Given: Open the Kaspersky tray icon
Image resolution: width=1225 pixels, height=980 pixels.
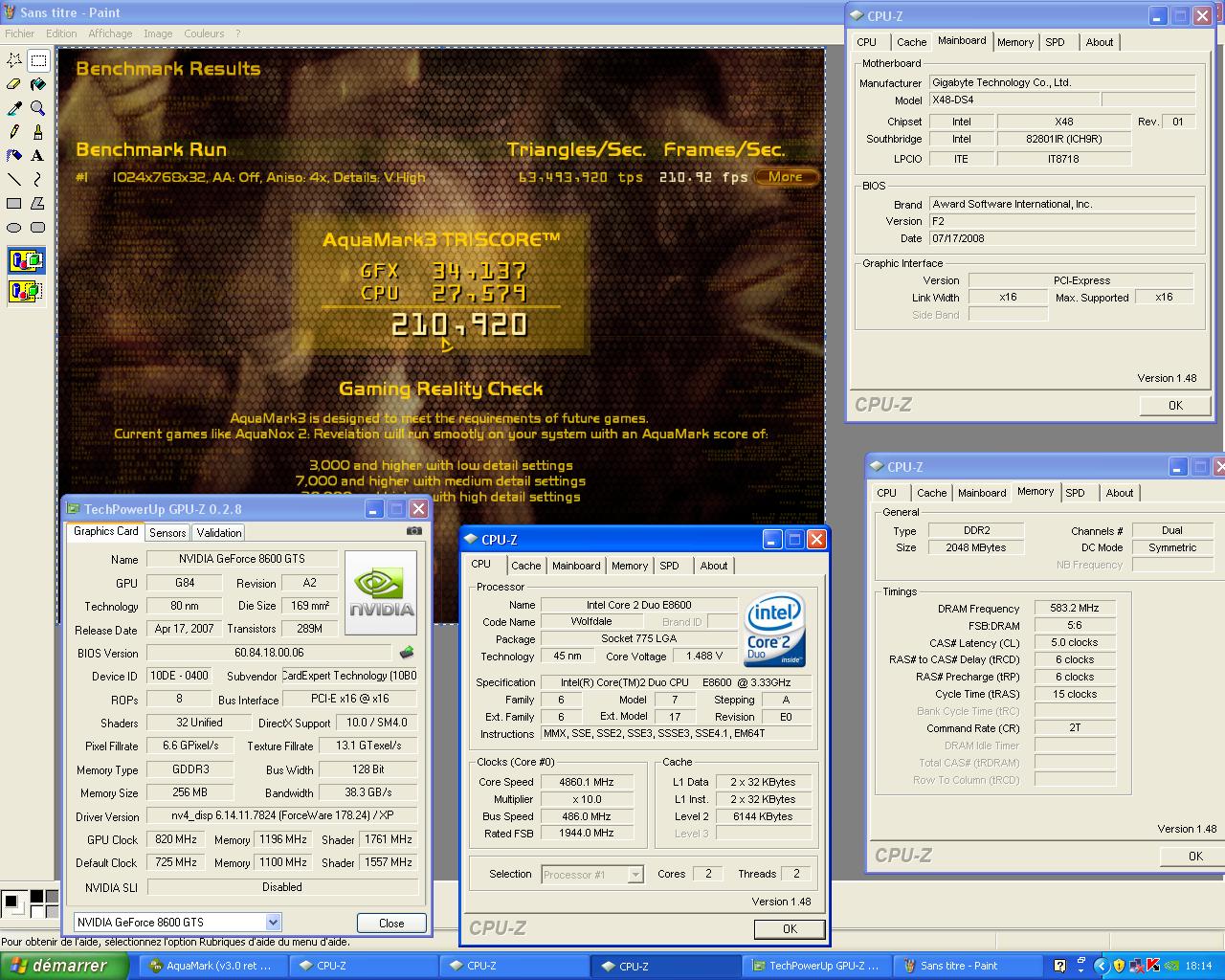Looking at the screenshot, I should [1155, 966].
